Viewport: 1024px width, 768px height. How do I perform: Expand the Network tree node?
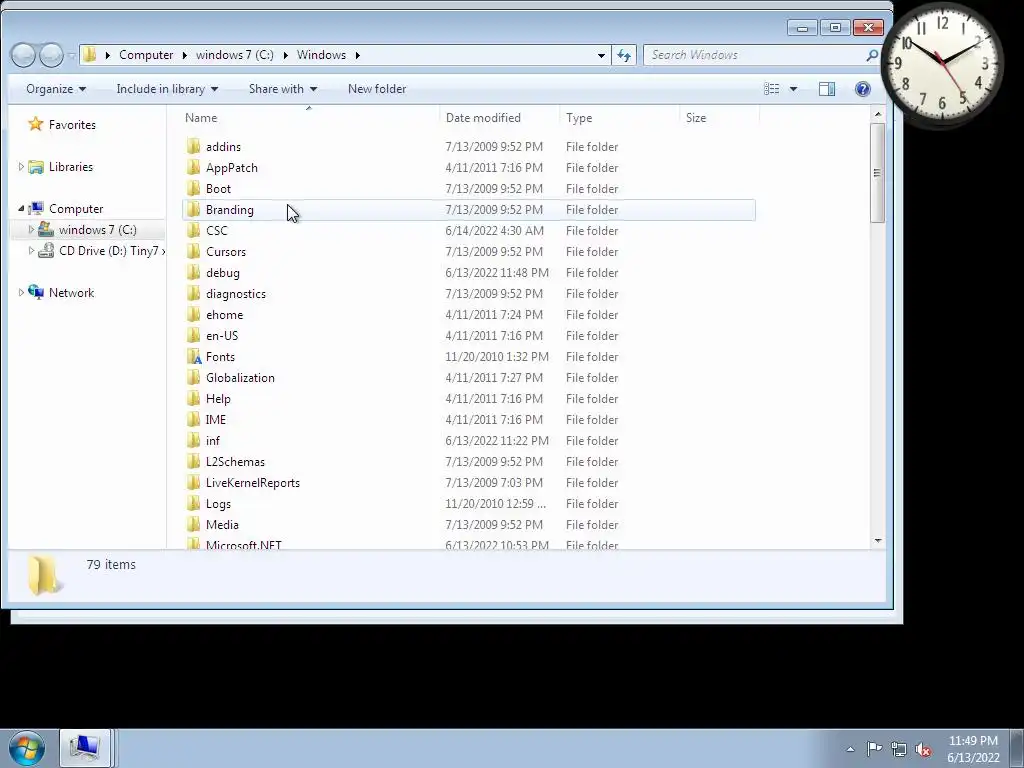[x=21, y=293]
